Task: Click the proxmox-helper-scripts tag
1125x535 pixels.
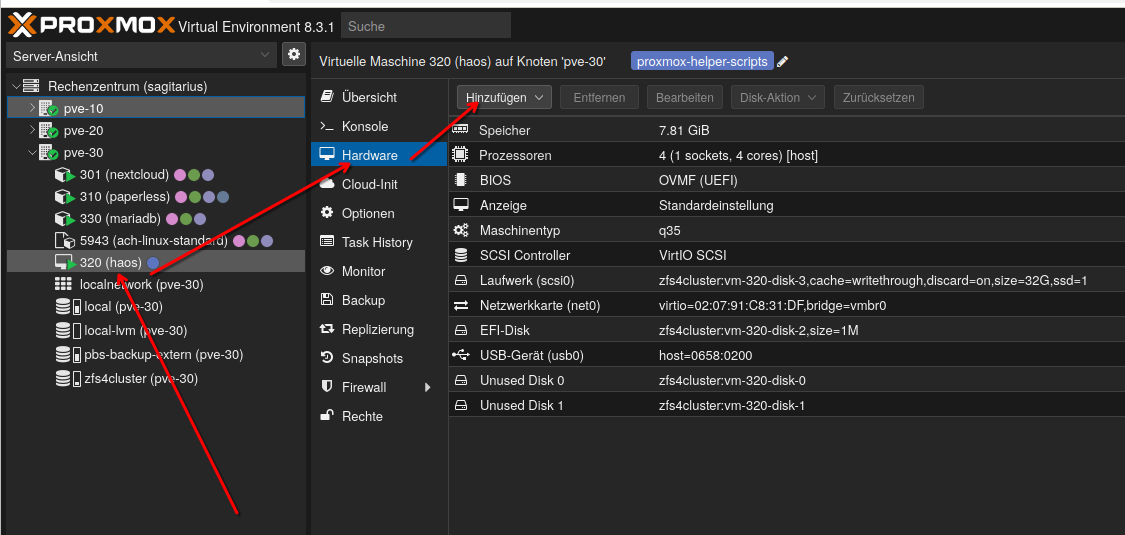Action: (702, 62)
